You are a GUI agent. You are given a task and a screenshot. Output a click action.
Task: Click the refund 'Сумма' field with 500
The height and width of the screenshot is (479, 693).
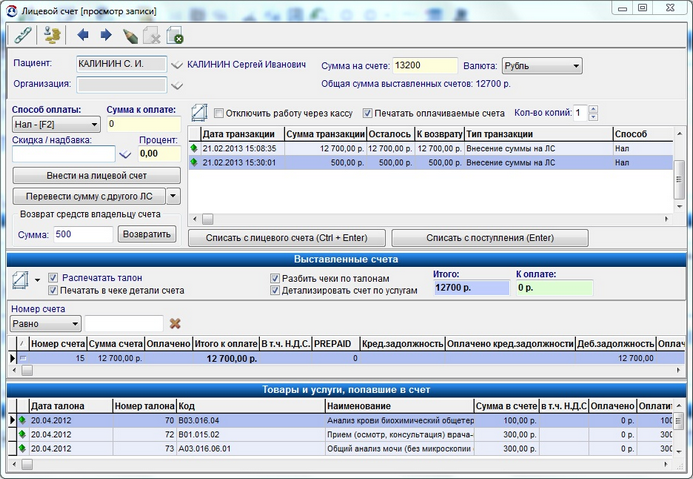click(x=83, y=234)
